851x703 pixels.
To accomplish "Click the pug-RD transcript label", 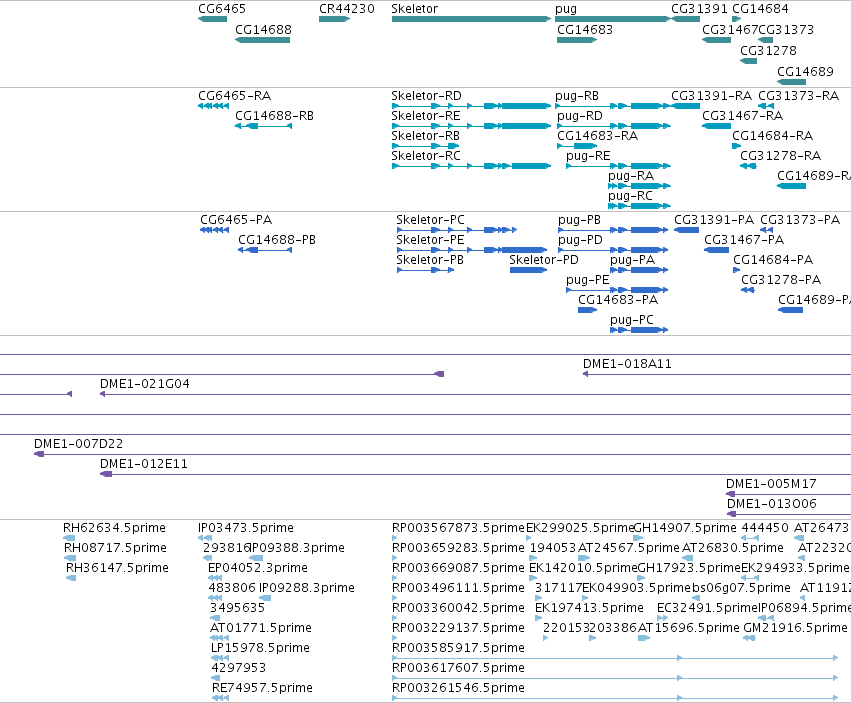I will pyautogui.click(x=580, y=116).
